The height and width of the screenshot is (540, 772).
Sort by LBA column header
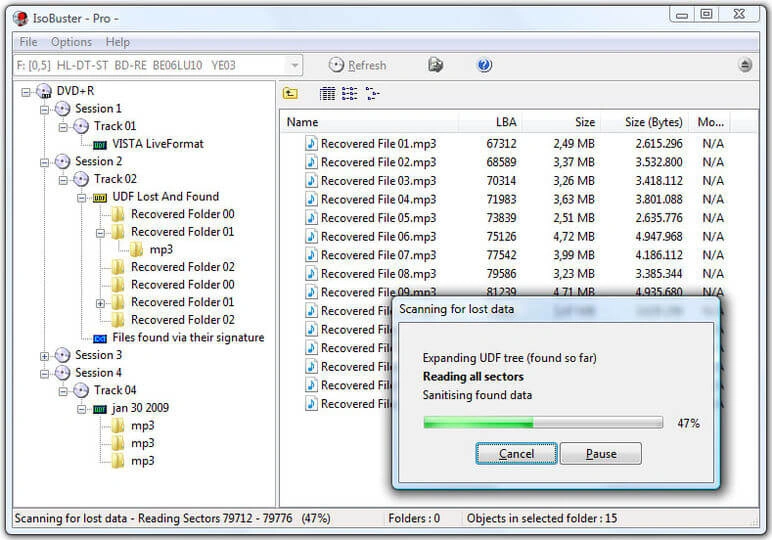point(490,122)
